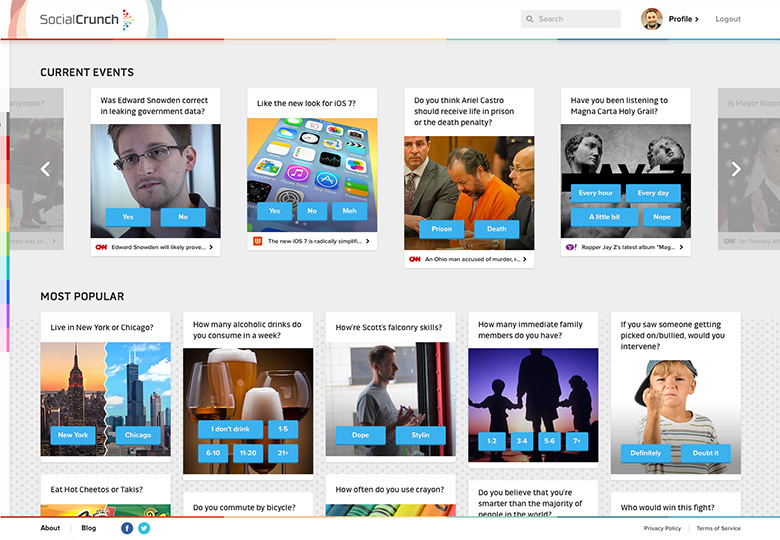Expand Edward Snowden article link arrow

[211, 247]
